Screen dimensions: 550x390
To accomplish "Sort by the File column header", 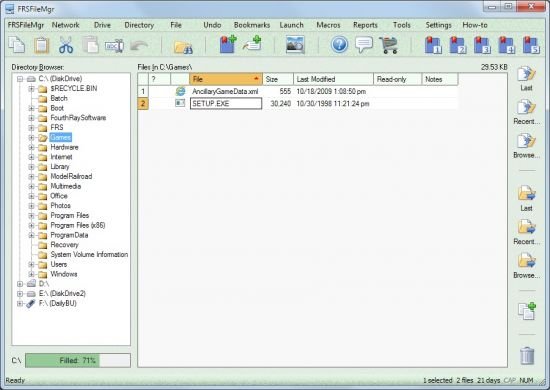I will pyautogui.click(x=226, y=79).
